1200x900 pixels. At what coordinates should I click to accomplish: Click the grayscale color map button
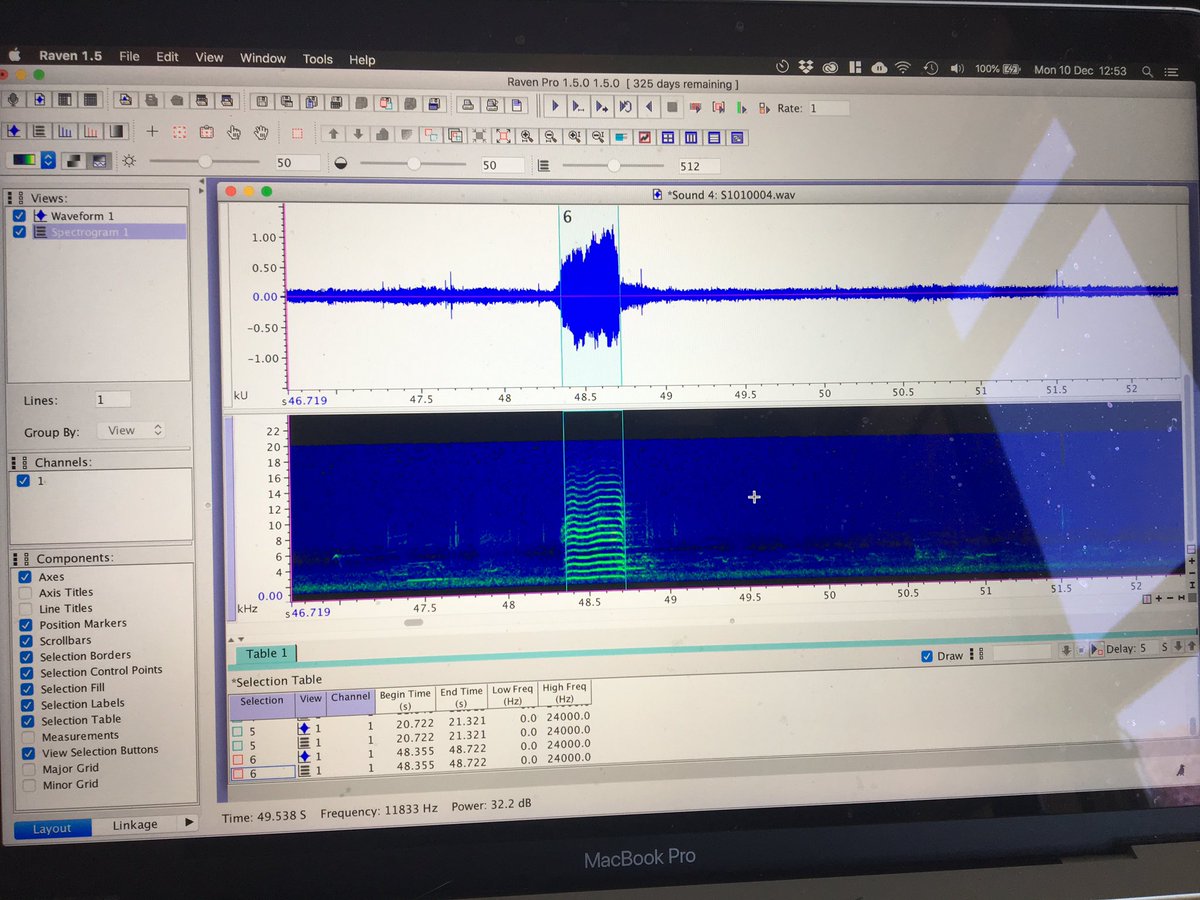[74, 160]
